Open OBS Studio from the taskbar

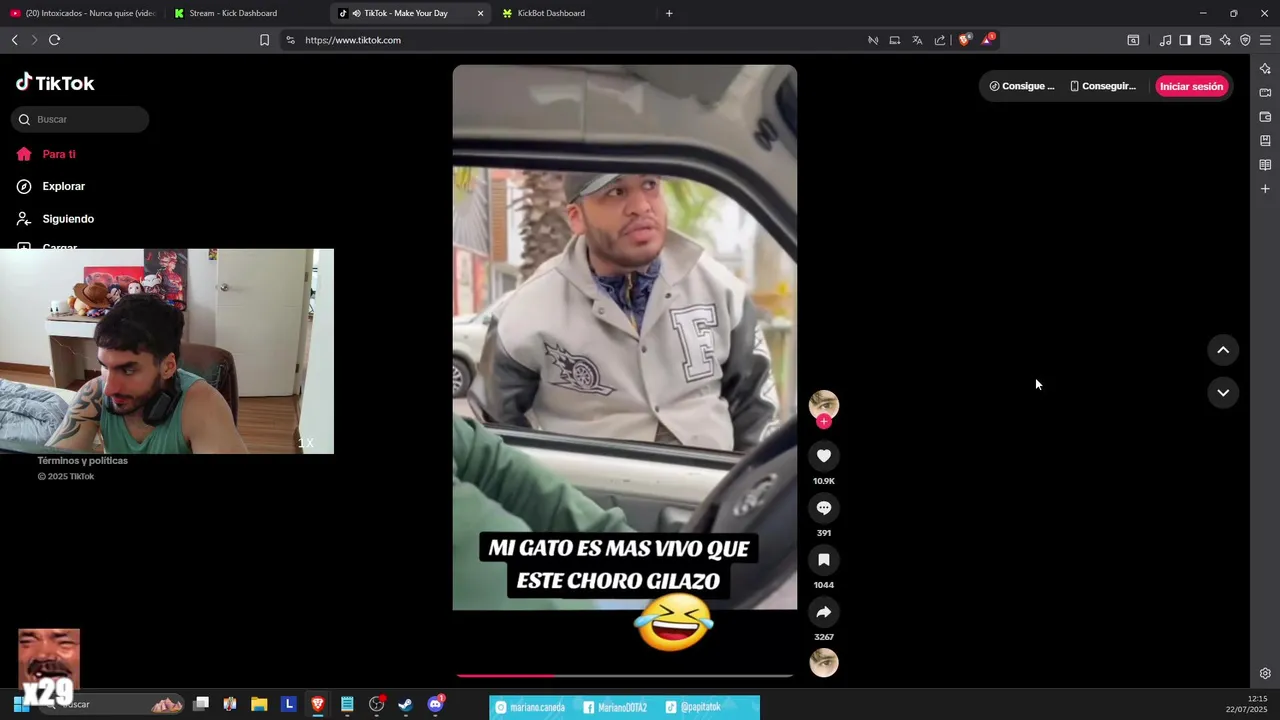coord(376,704)
